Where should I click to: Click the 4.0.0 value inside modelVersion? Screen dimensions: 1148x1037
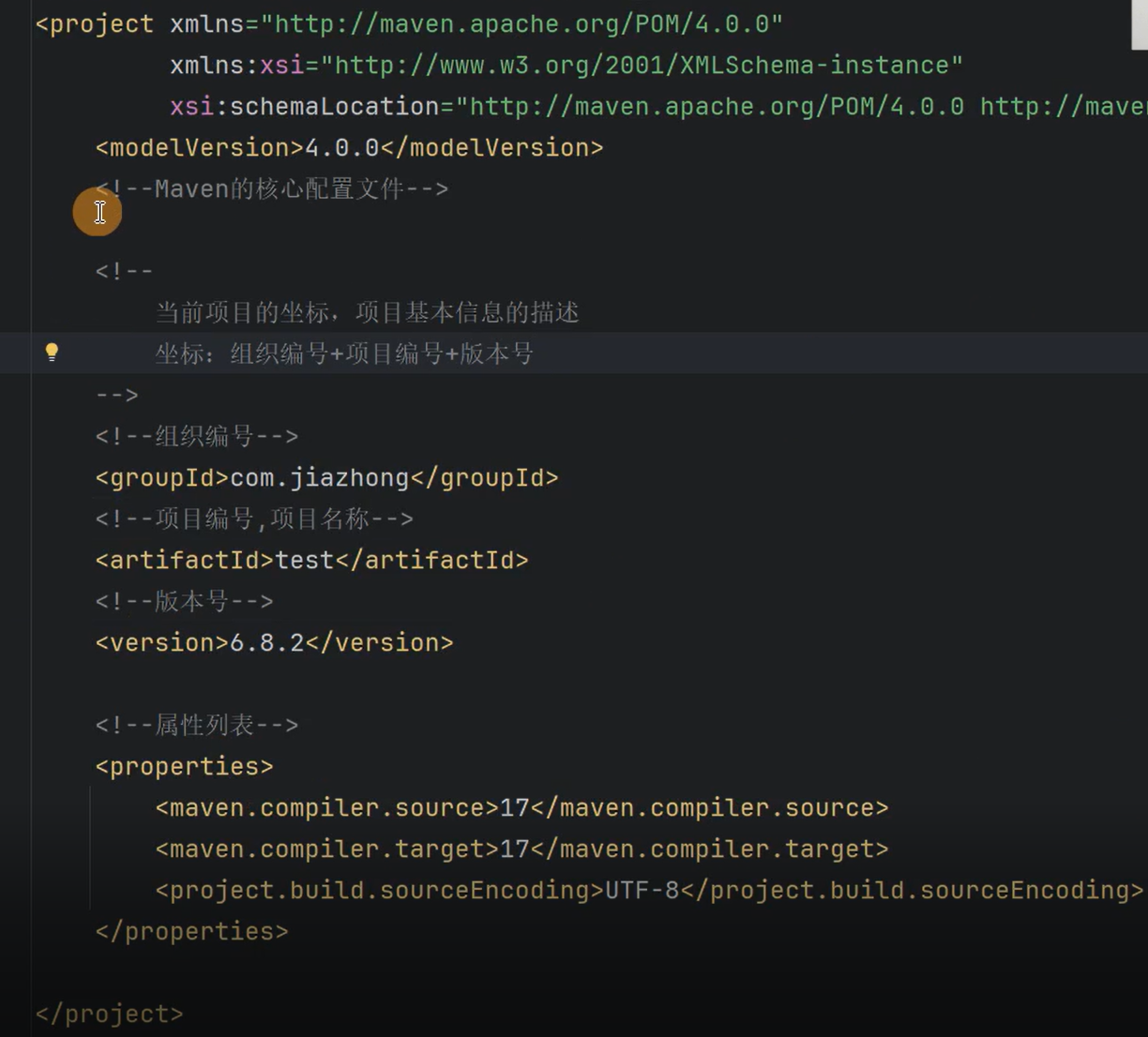(x=342, y=147)
